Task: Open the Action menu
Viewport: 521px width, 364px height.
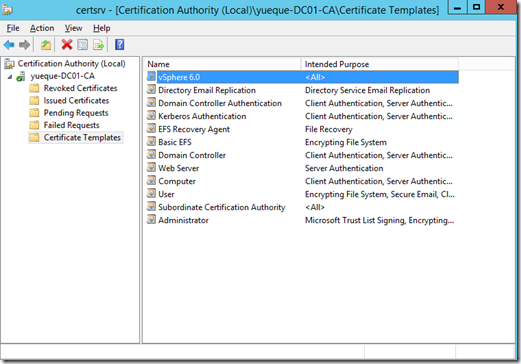Action: click(42, 28)
